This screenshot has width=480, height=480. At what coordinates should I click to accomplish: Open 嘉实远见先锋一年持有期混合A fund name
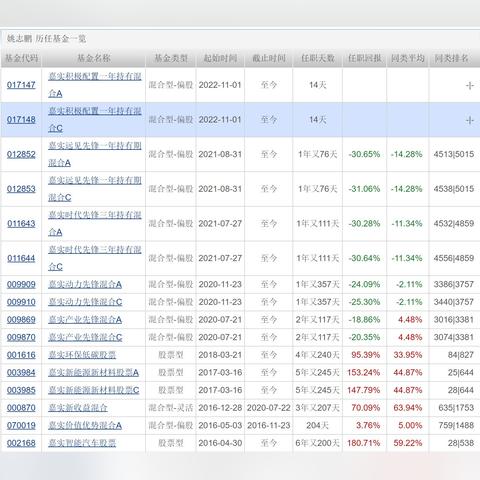click(x=95, y=154)
